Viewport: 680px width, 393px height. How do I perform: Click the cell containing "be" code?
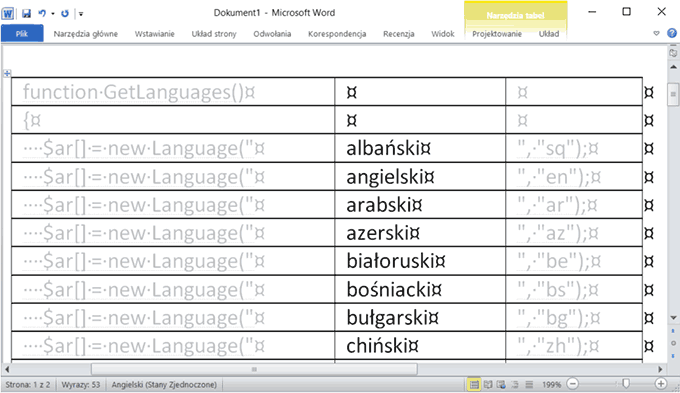click(574, 261)
